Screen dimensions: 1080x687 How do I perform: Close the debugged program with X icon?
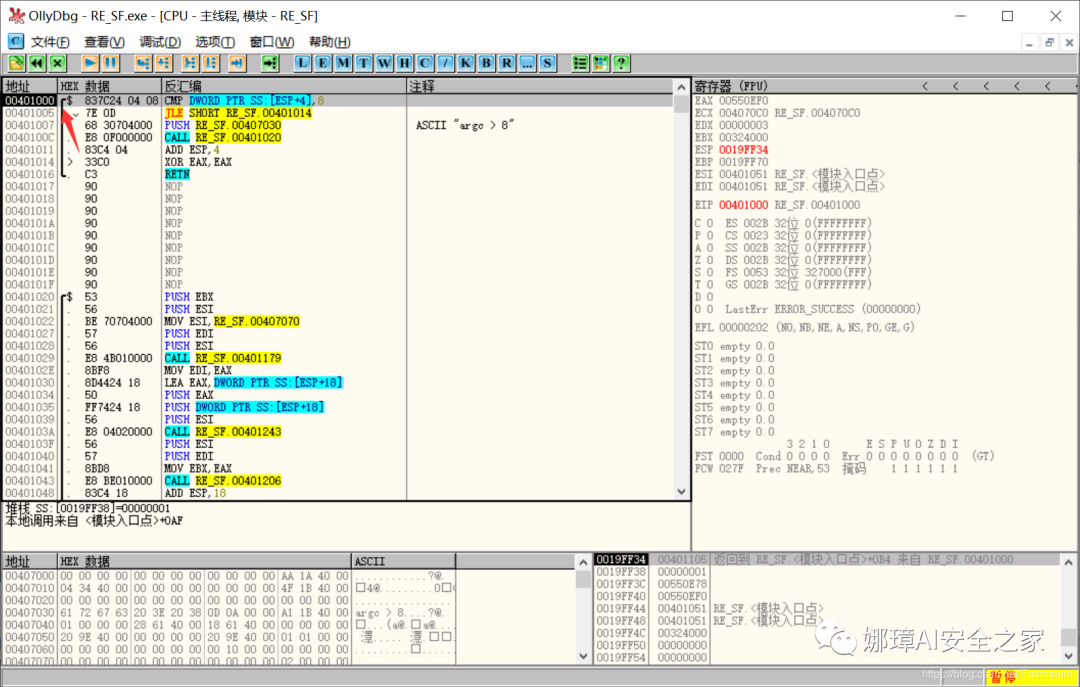(57, 63)
